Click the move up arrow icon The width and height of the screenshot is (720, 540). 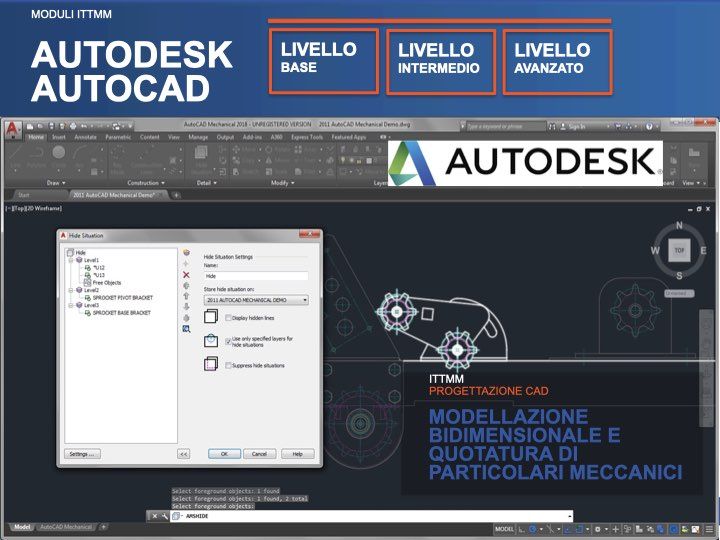coord(186,296)
